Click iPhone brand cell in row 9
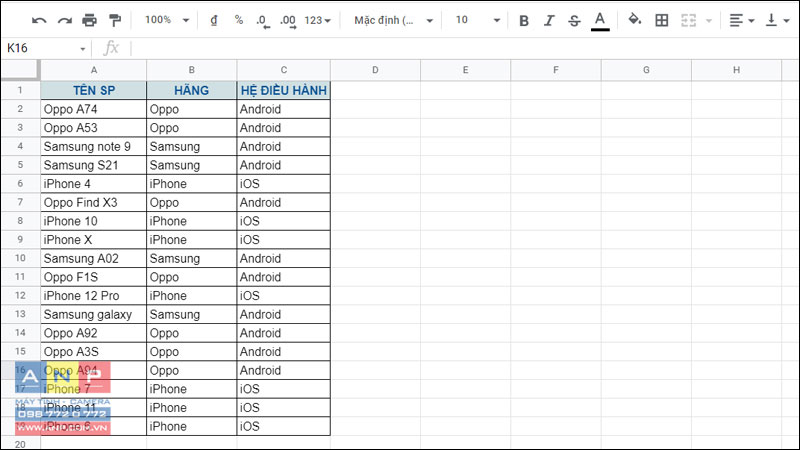The width and height of the screenshot is (800, 450). tap(192, 240)
